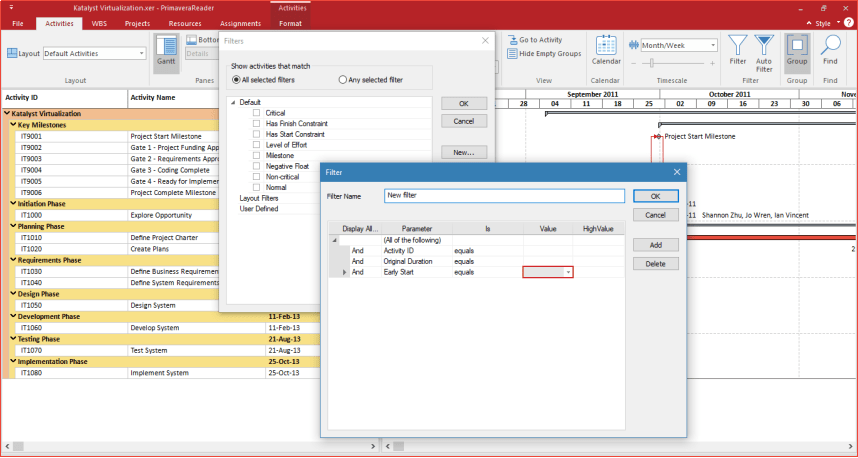Viewport: 858px width, 458px height.
Task: Collapse the Katalyst Virtualization group
Action: coord(7,114)
